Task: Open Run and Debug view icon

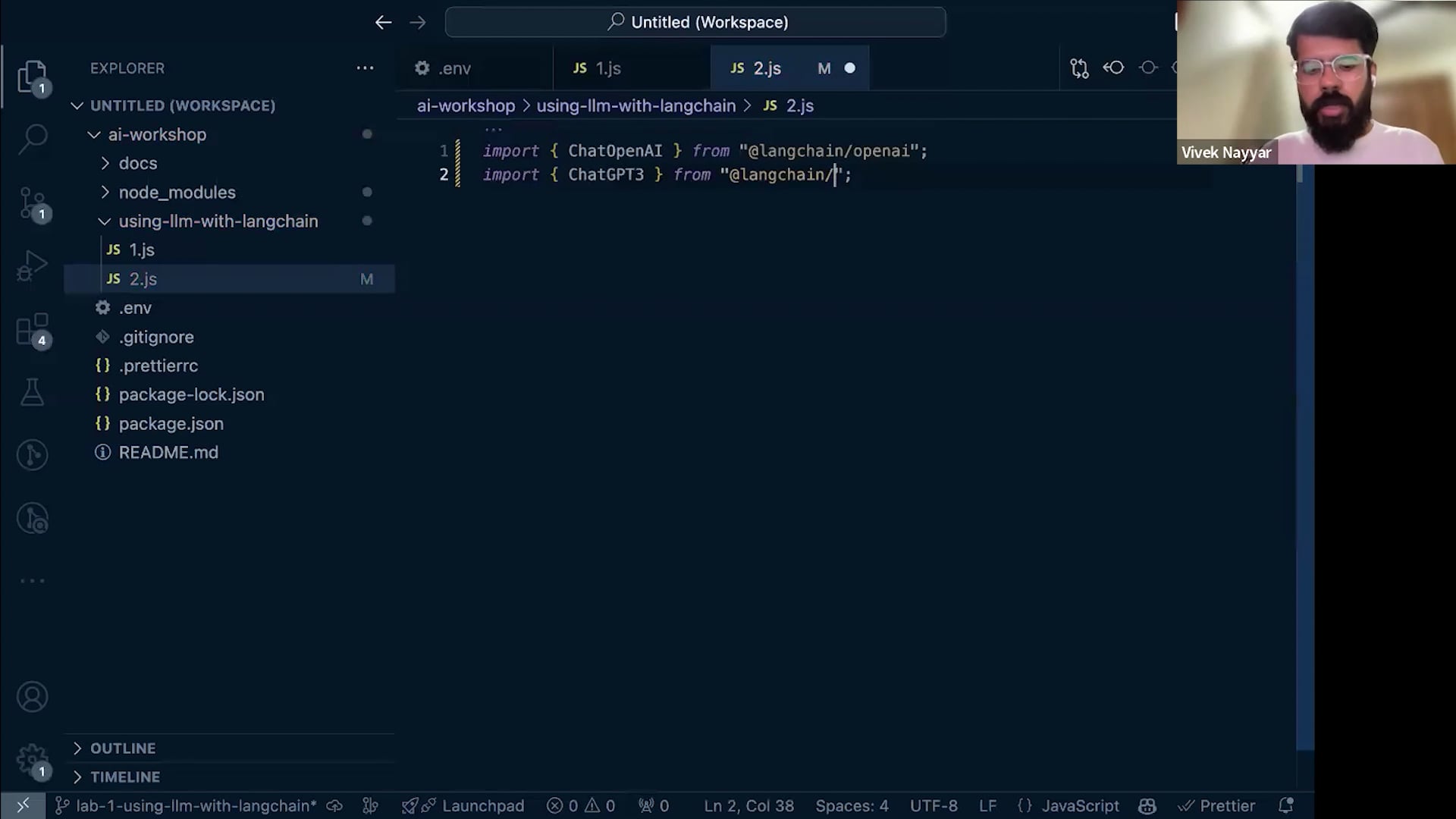Action: click(33, 265)
